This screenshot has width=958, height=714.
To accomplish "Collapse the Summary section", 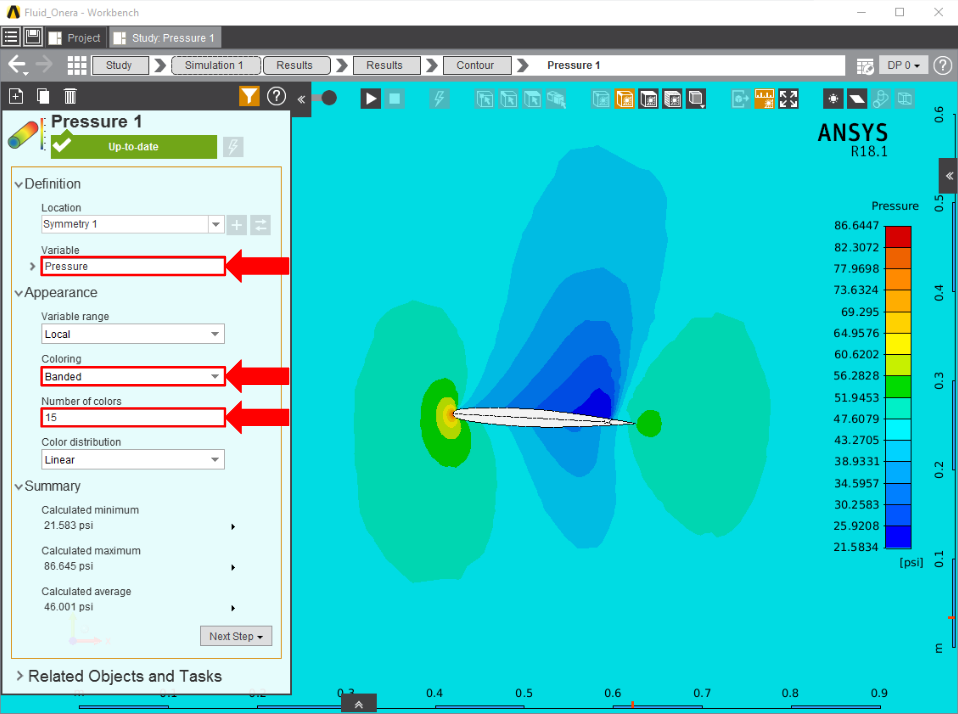I will [x=18, y=486].
